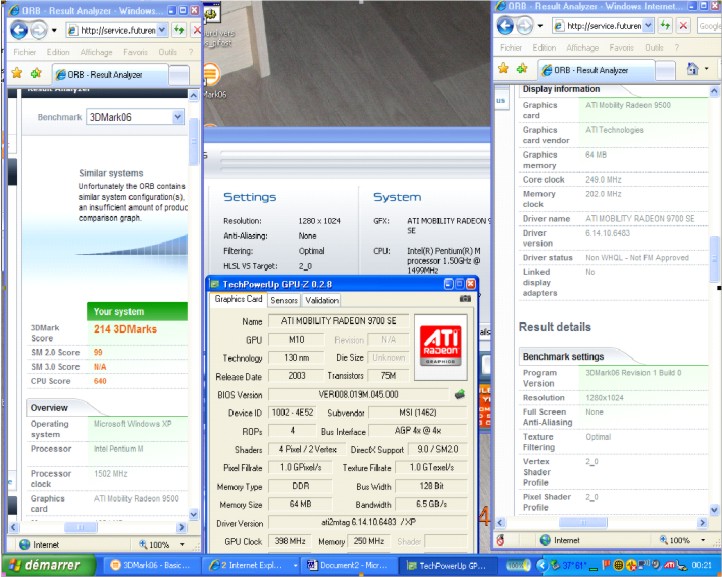Click address bar in left browser
Viewport: 722px width, 577px height.
point(116,30)
